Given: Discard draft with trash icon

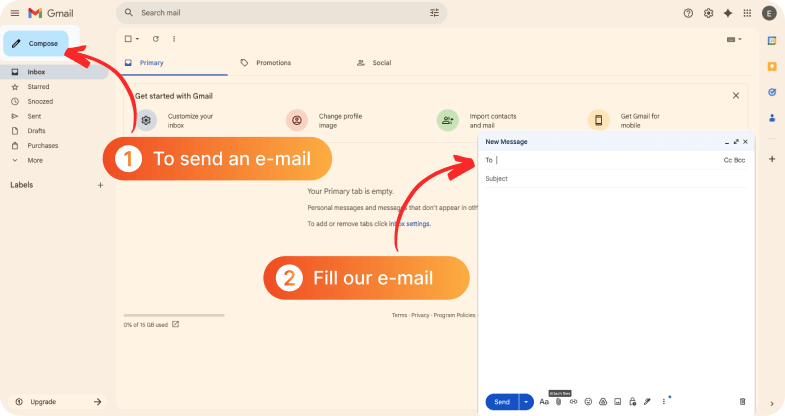Looking at the screenshot, I should click(x=742, y=401).
